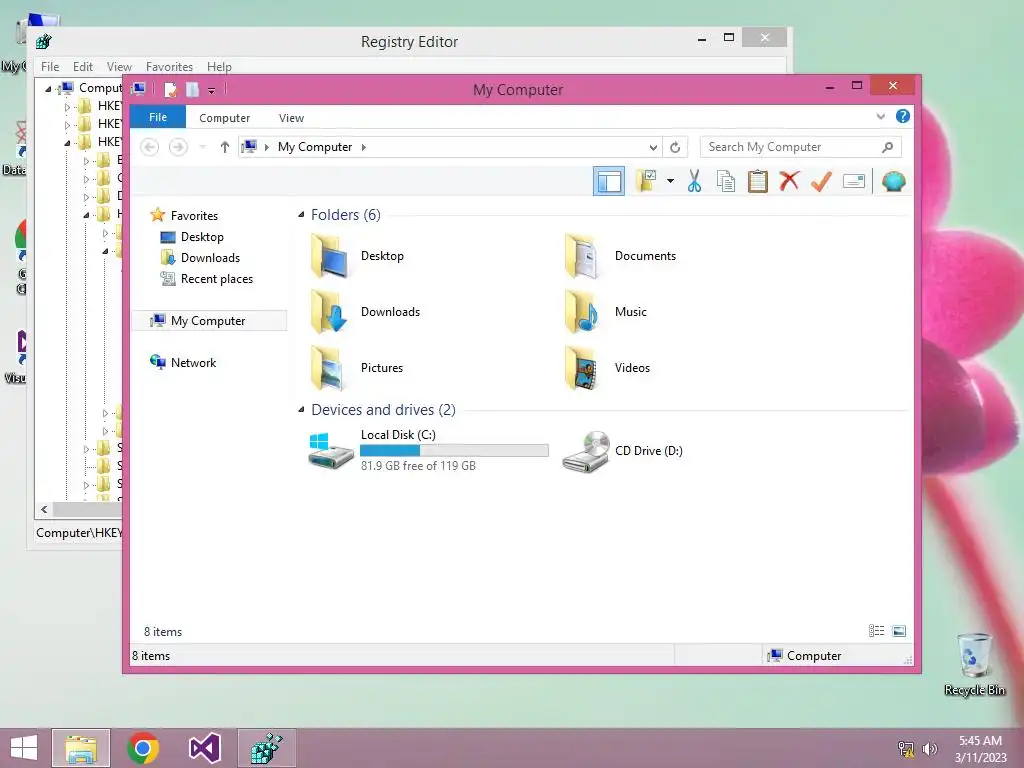1024x768 pixels.
Task: Select the Pictures folder icon
Action: pyautogui.click(x=330, y=368)
